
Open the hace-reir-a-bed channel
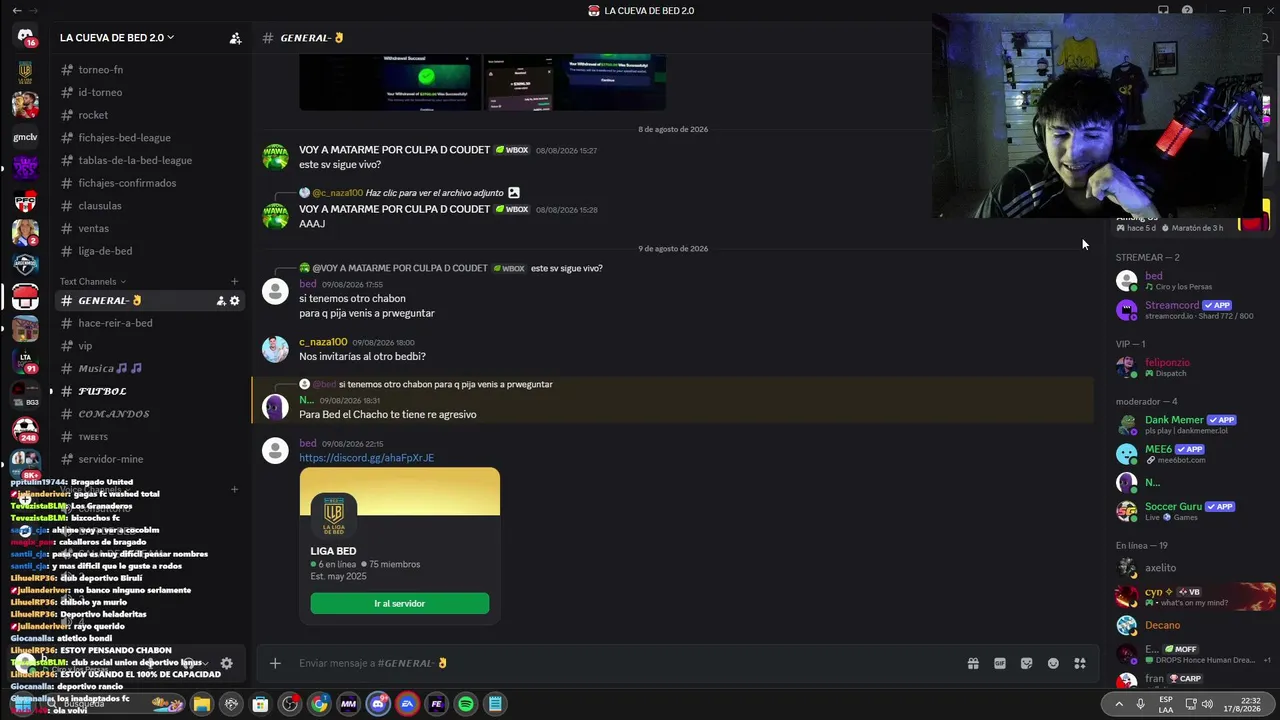click(148, 323)
